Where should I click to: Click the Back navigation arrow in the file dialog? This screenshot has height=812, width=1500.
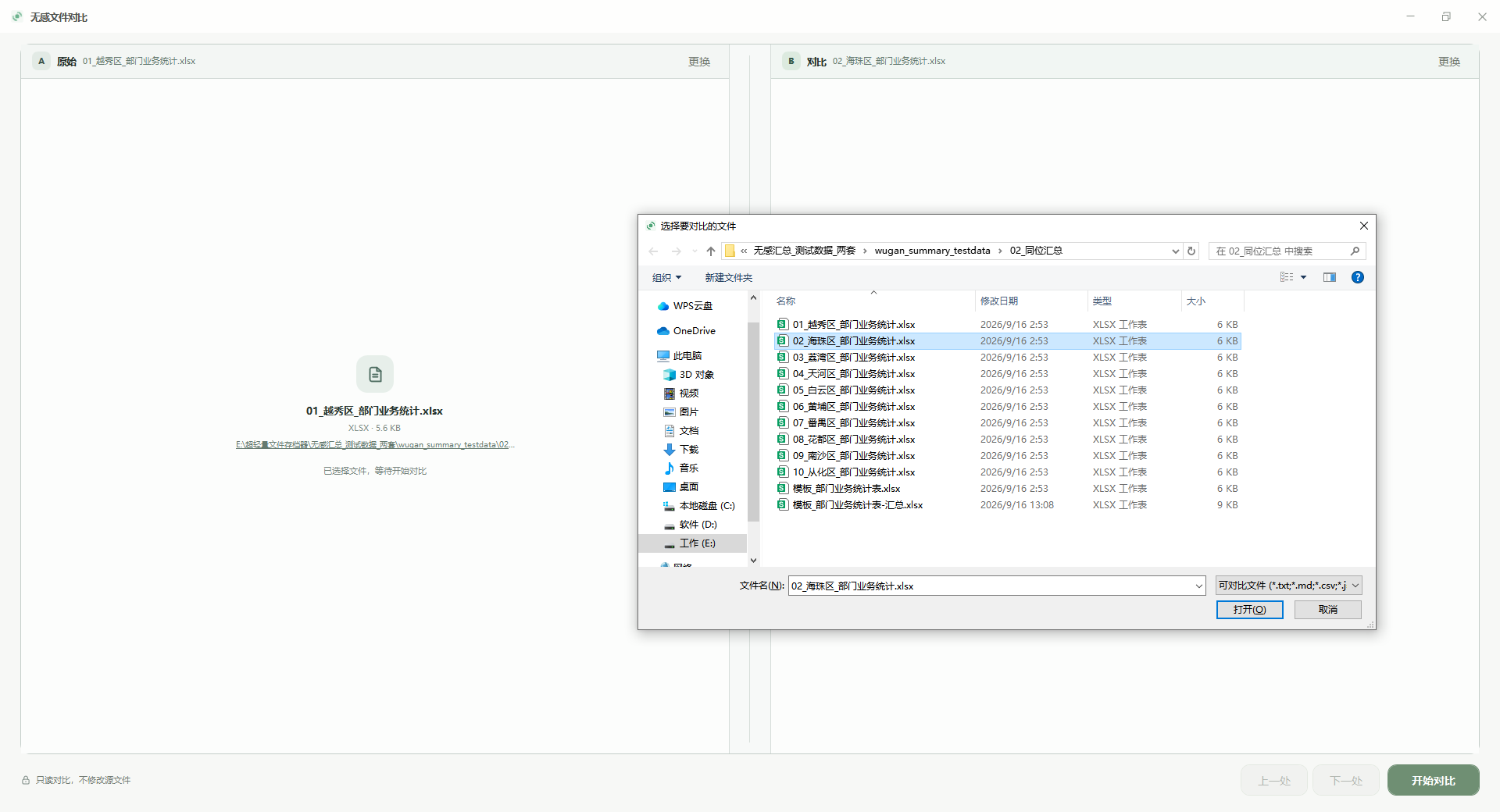[x=654, y=251]
